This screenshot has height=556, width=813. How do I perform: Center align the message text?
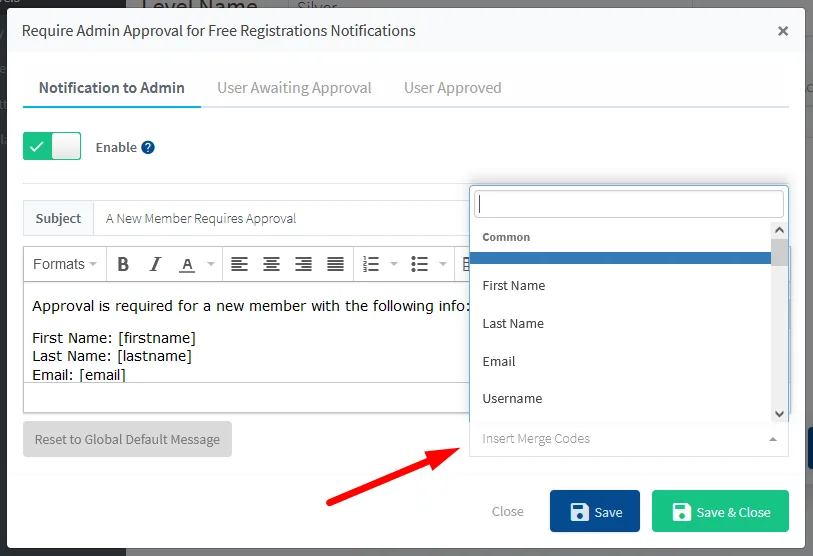pyautogui.click(x=271, y=265)
